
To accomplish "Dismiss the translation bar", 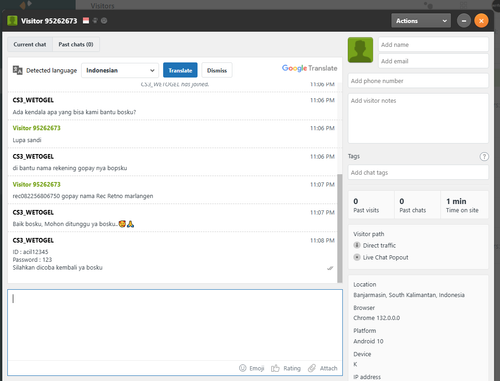I will pyautogui.click(x=217, y=70).
